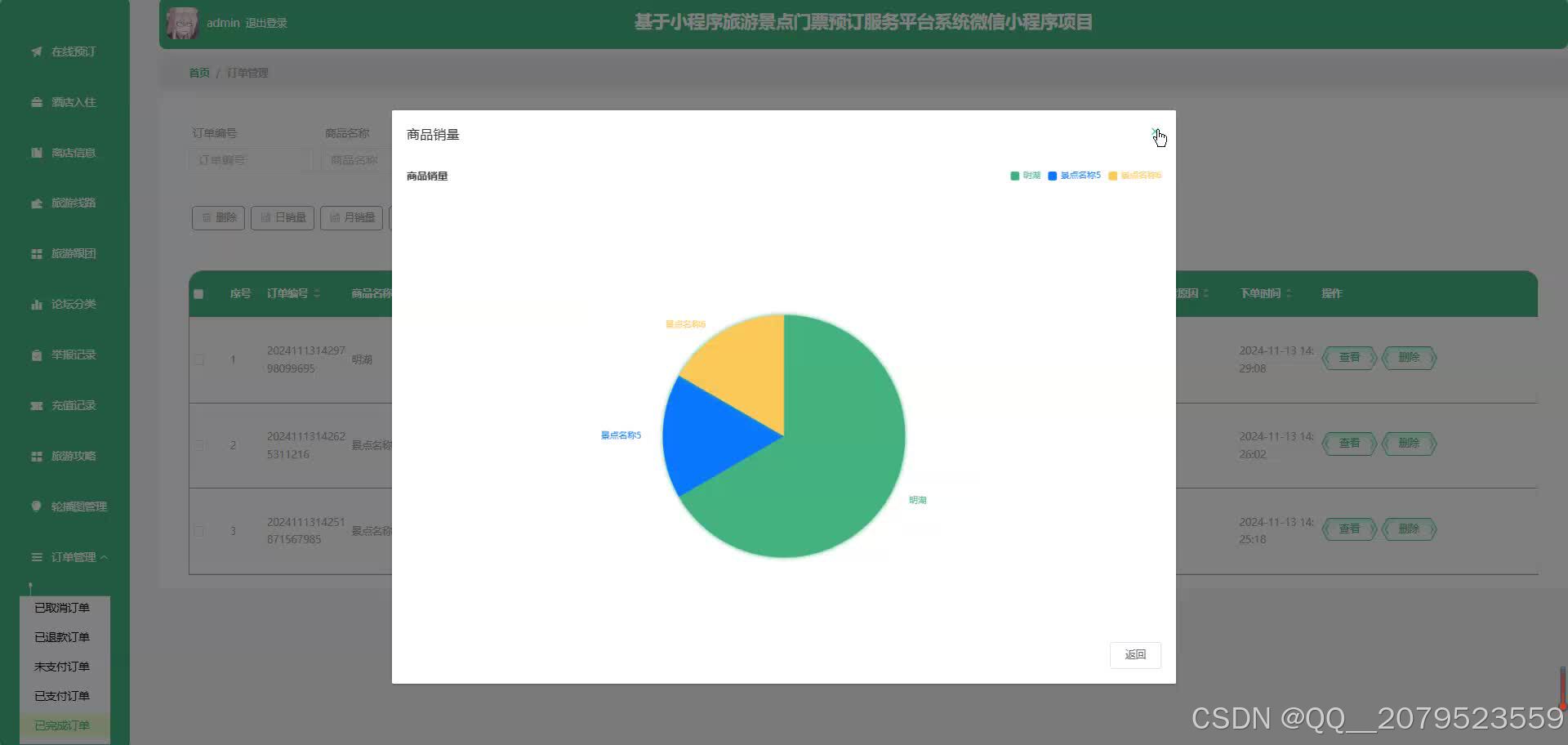Click the 返回 button in the dialog
Image resolution: width=1568 pixels, height=745 pixels.
click(1135, 654)
